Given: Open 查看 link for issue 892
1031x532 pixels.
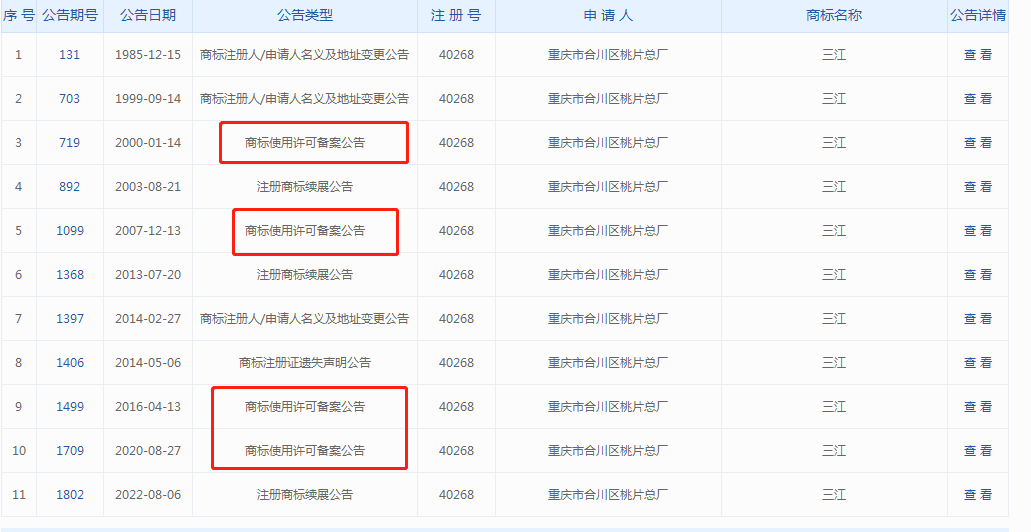Looking at the screenshot, I should [978, 187].
